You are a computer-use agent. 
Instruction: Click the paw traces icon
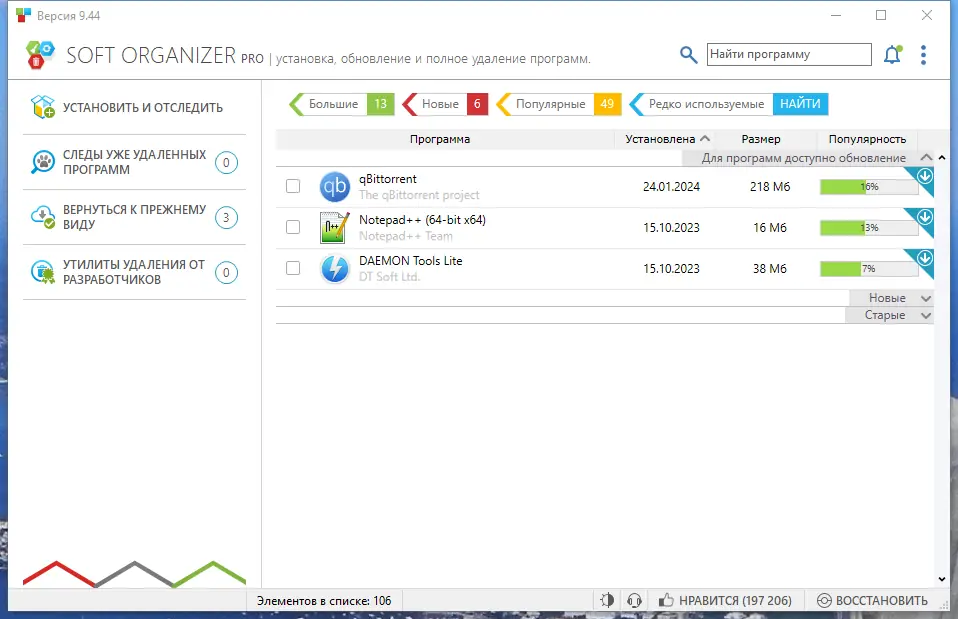pos(43,162)
